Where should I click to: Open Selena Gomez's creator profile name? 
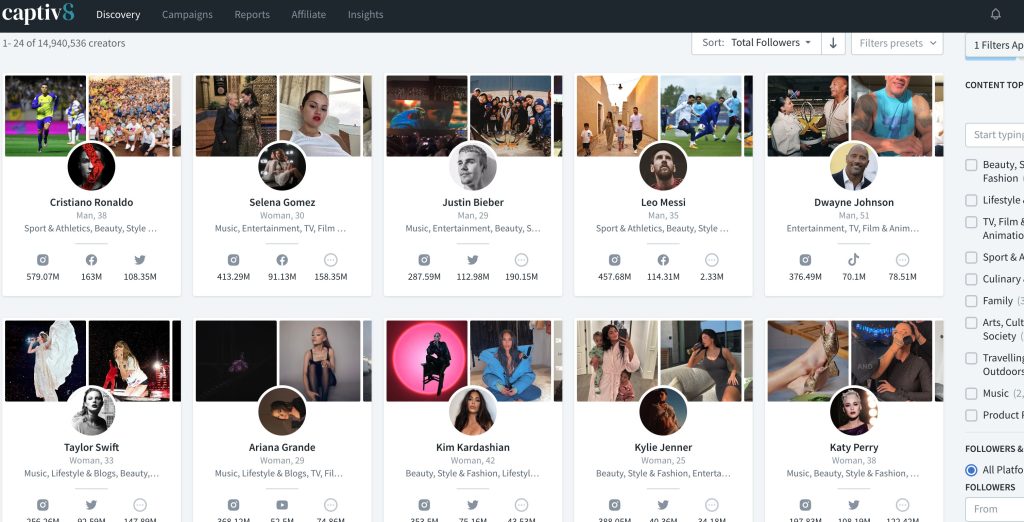282,203
